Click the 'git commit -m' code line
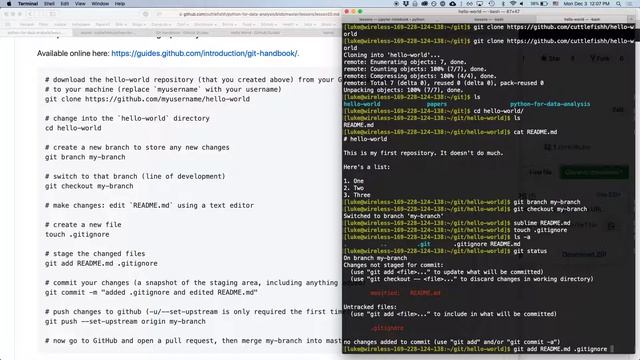The image size is (640, 360). (151, 292)
